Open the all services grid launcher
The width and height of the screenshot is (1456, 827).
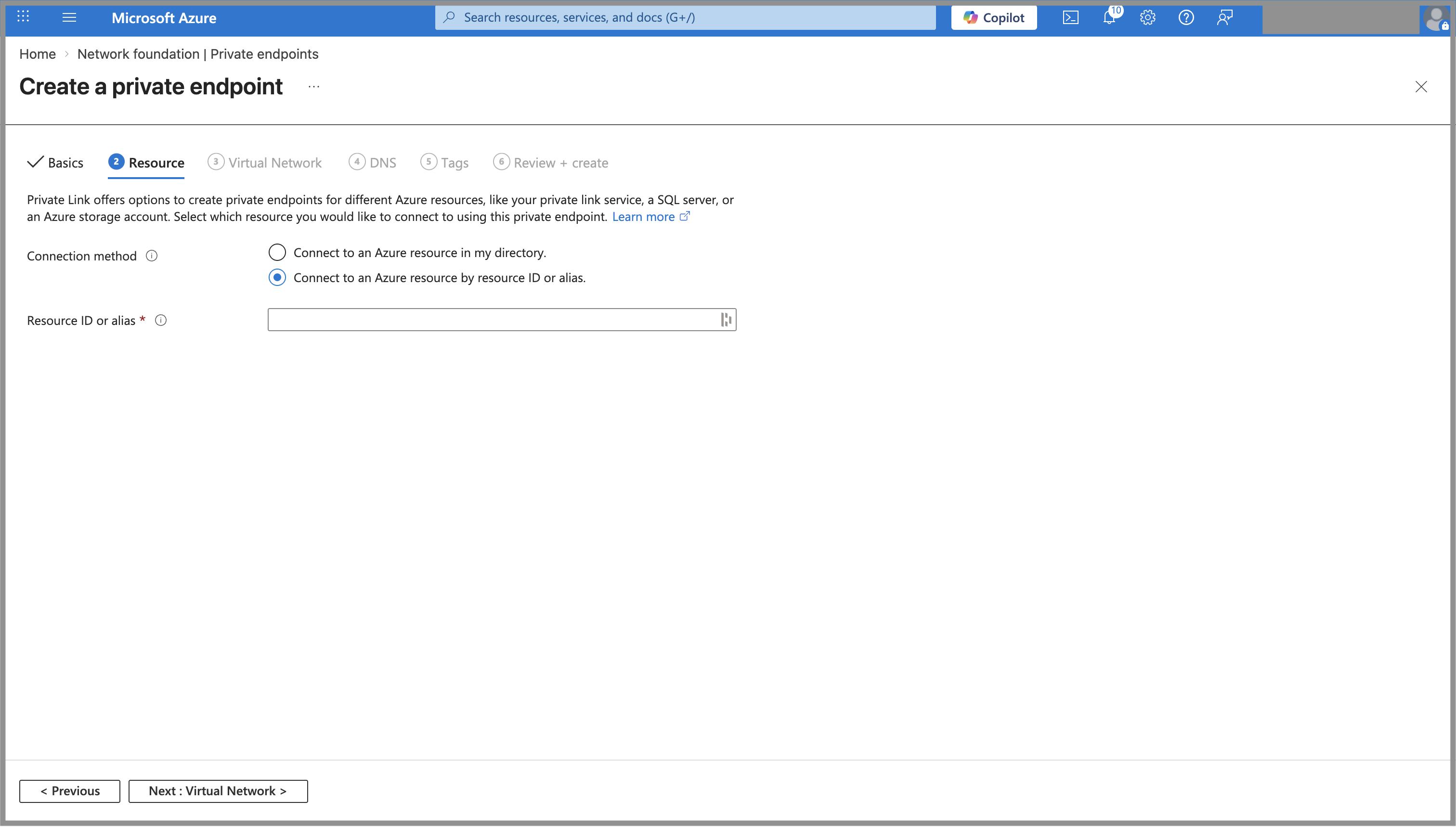[x=23, y=17]
